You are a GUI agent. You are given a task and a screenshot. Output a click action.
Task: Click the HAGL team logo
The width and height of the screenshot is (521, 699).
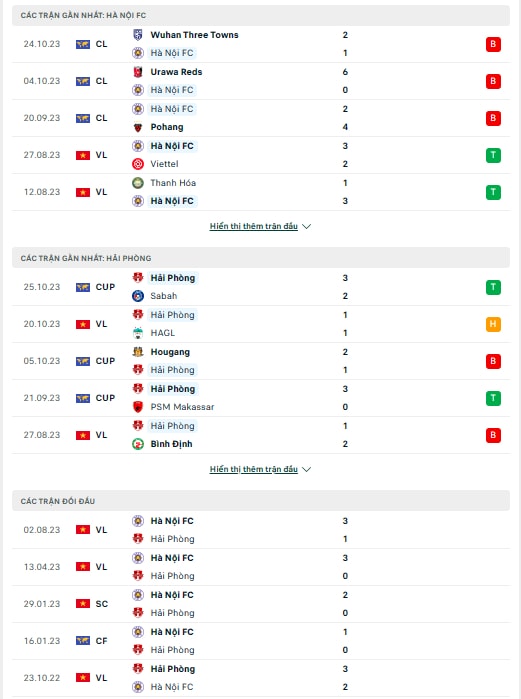[138, 333]
